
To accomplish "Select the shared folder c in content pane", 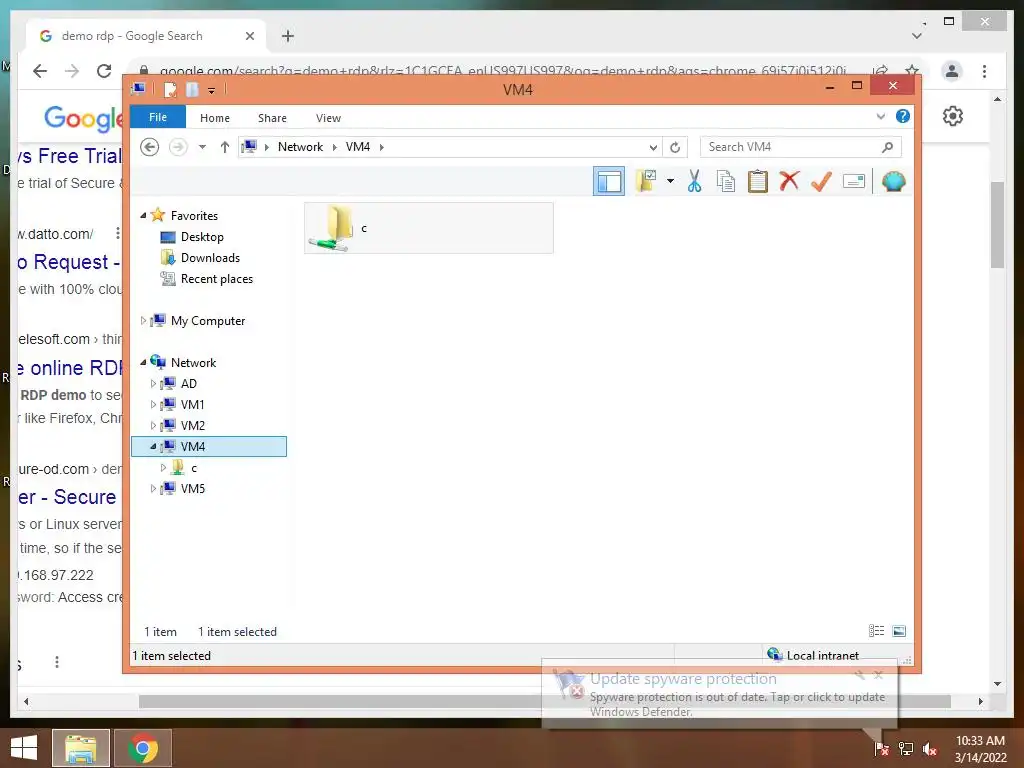I will (x=428, y=228).
